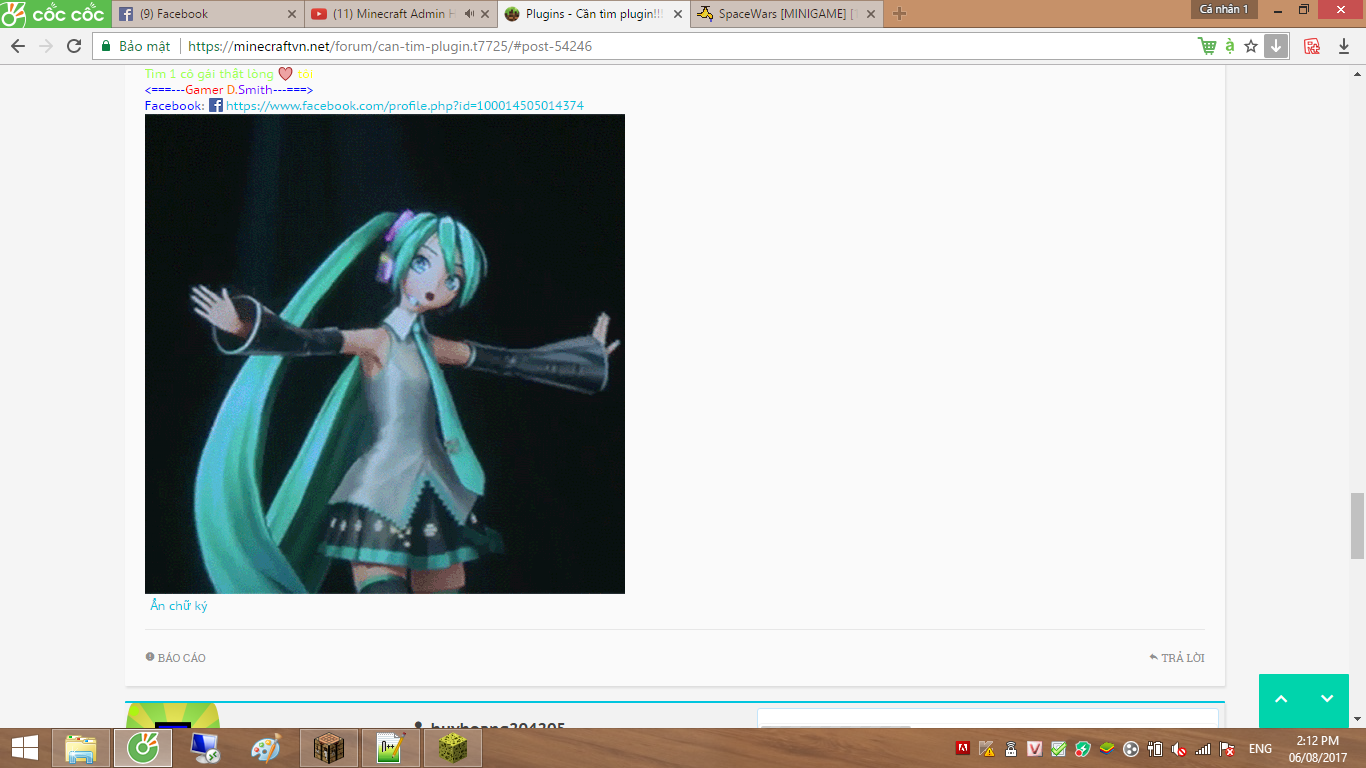Report the post with BÁO CÁO
This screenshot has width=1366, height=768.
click(x=176, y=658)
